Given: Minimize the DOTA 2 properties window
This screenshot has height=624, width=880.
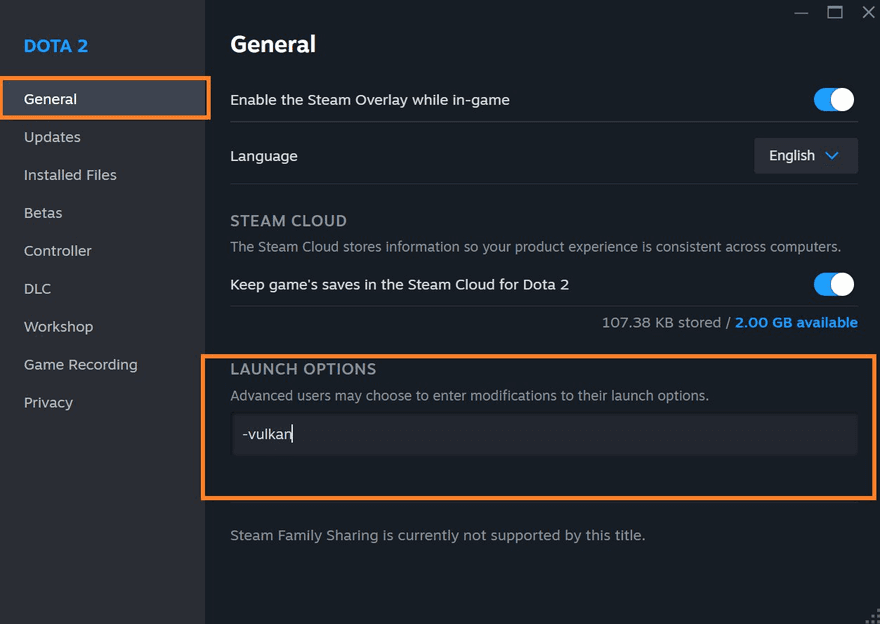Looking at the screenshot, I should click(x=801, y=12).
